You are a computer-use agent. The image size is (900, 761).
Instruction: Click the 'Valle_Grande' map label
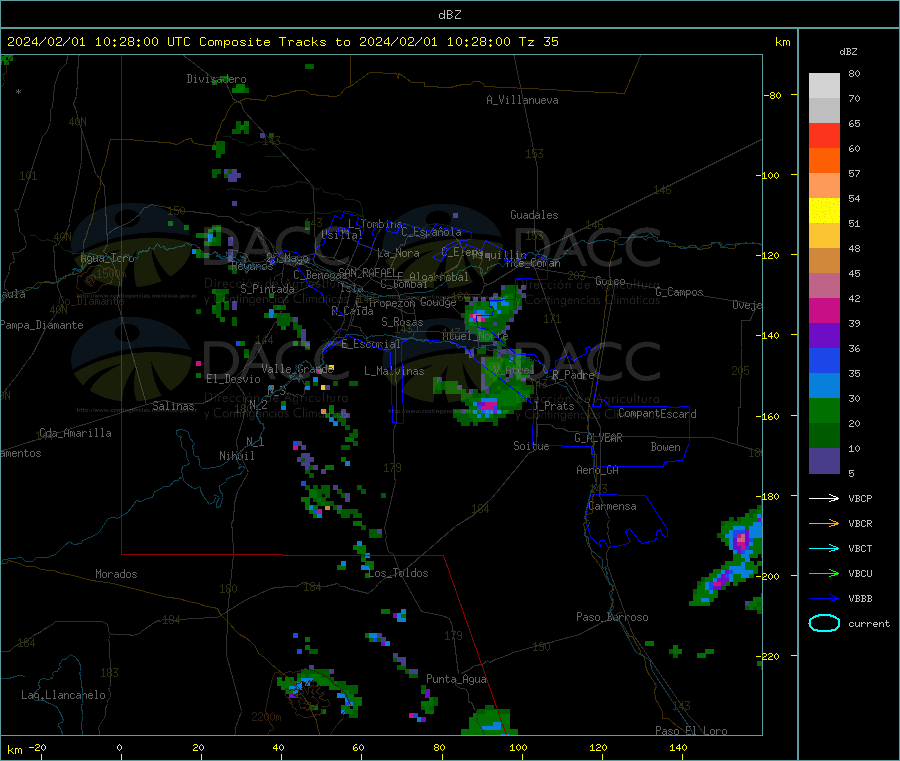point(297,369)
